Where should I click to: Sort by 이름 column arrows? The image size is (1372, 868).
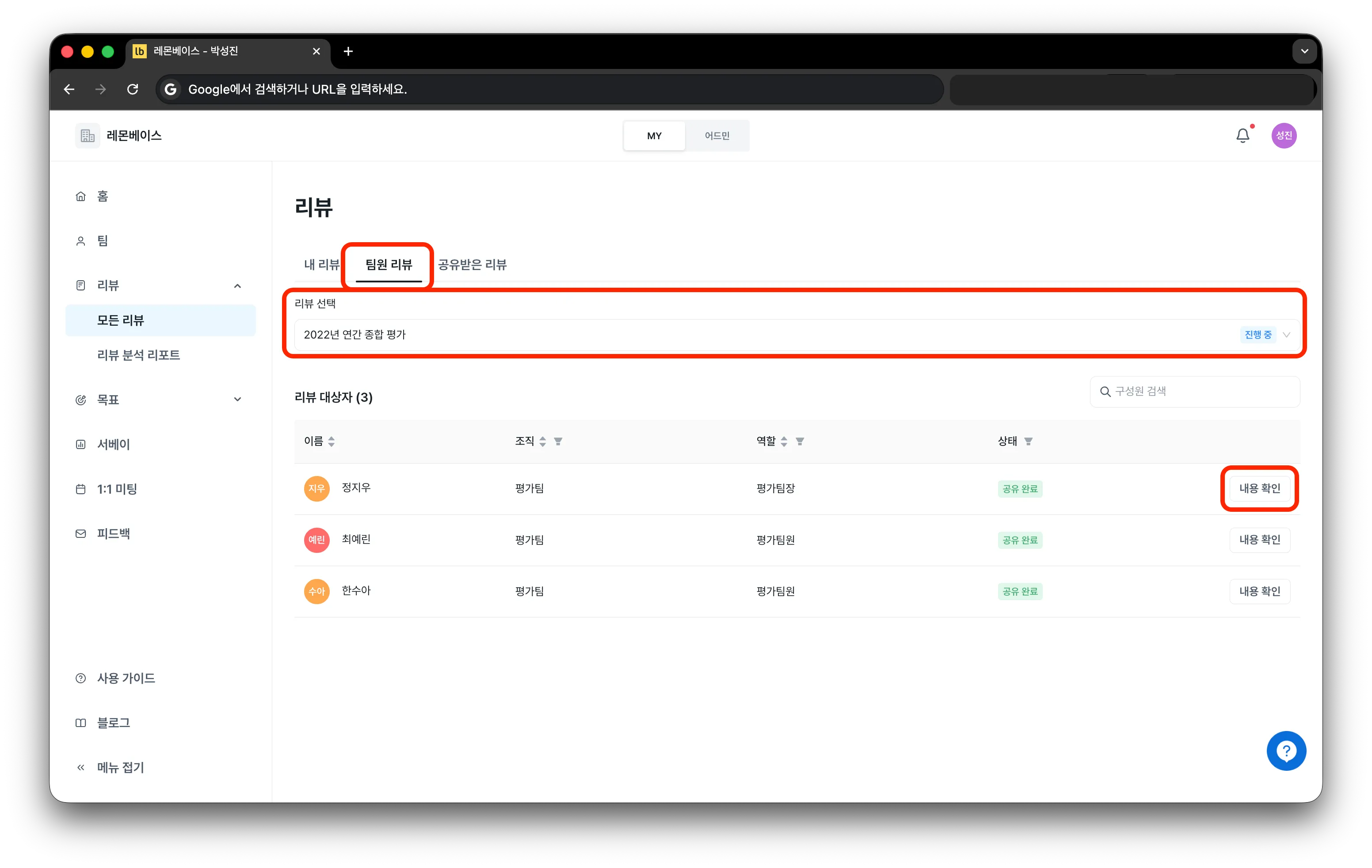332,442
